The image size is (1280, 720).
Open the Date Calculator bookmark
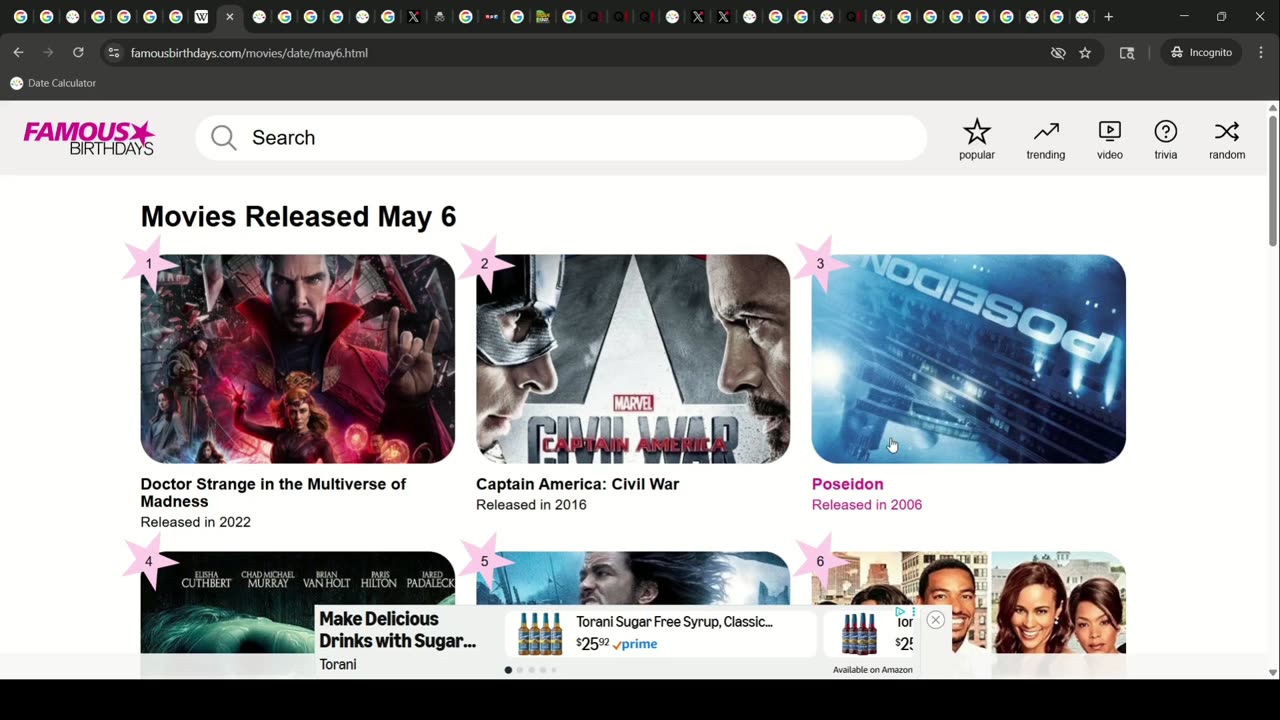coord(53,83)
